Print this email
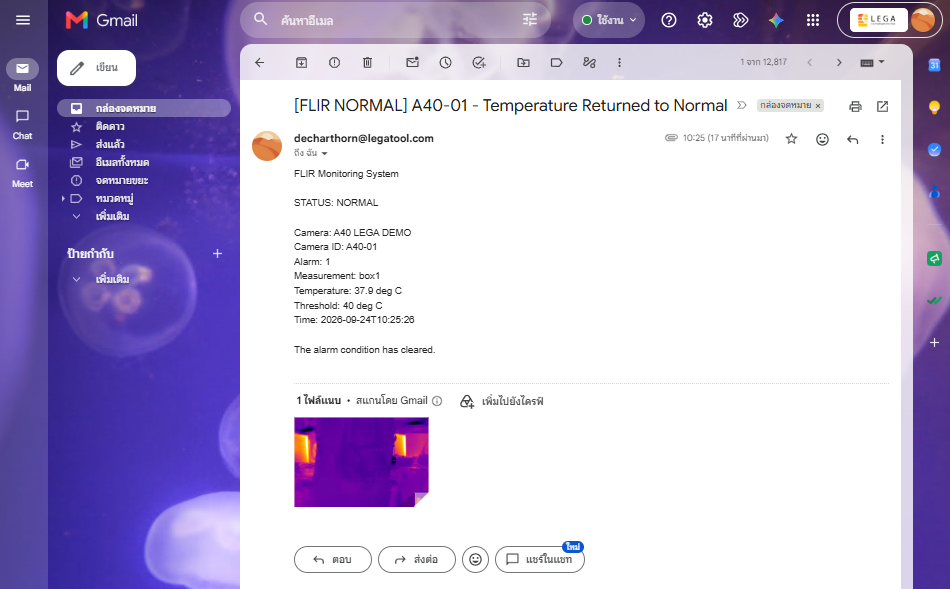This screenshot has width=950, height=589. tap(855, 107)
